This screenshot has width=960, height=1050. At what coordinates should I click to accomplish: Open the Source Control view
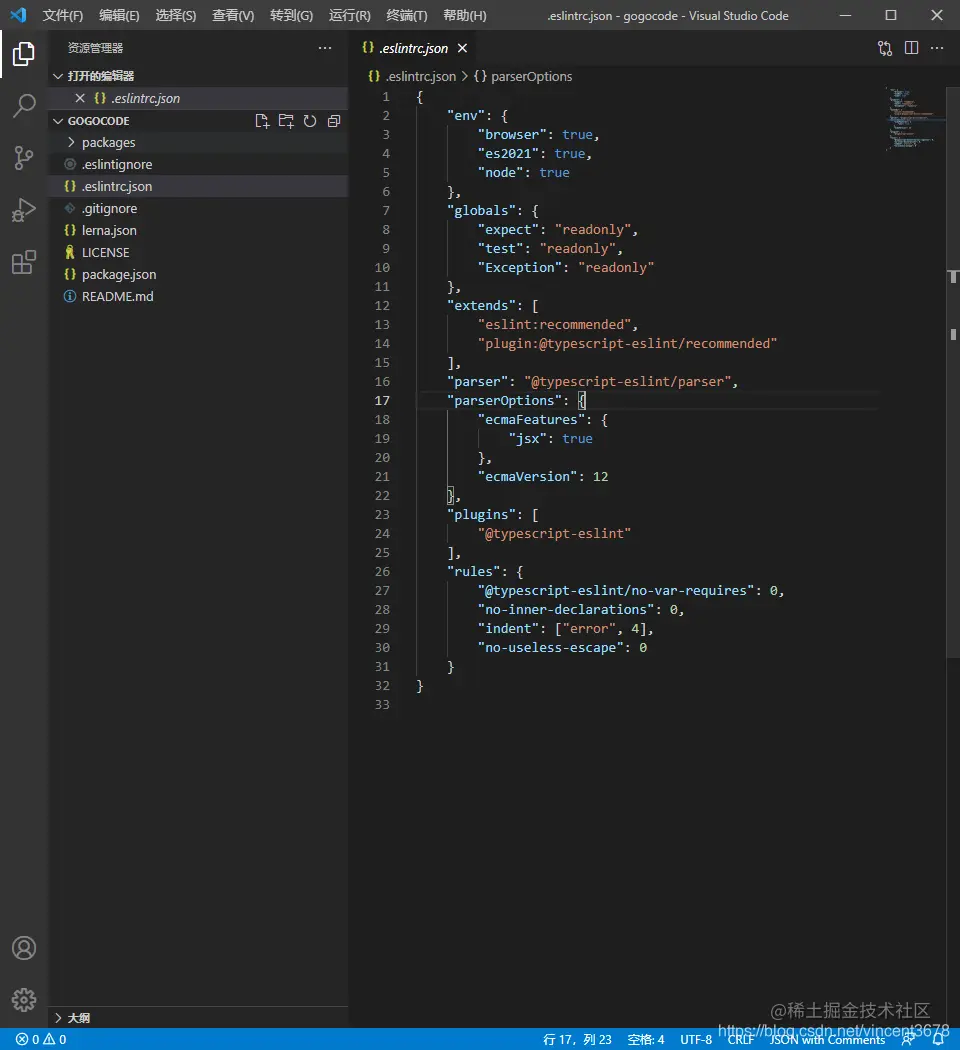(x=23, y=158)
